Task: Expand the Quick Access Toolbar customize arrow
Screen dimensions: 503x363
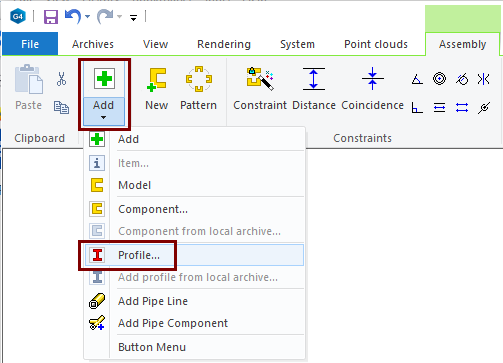Action: 133,18
